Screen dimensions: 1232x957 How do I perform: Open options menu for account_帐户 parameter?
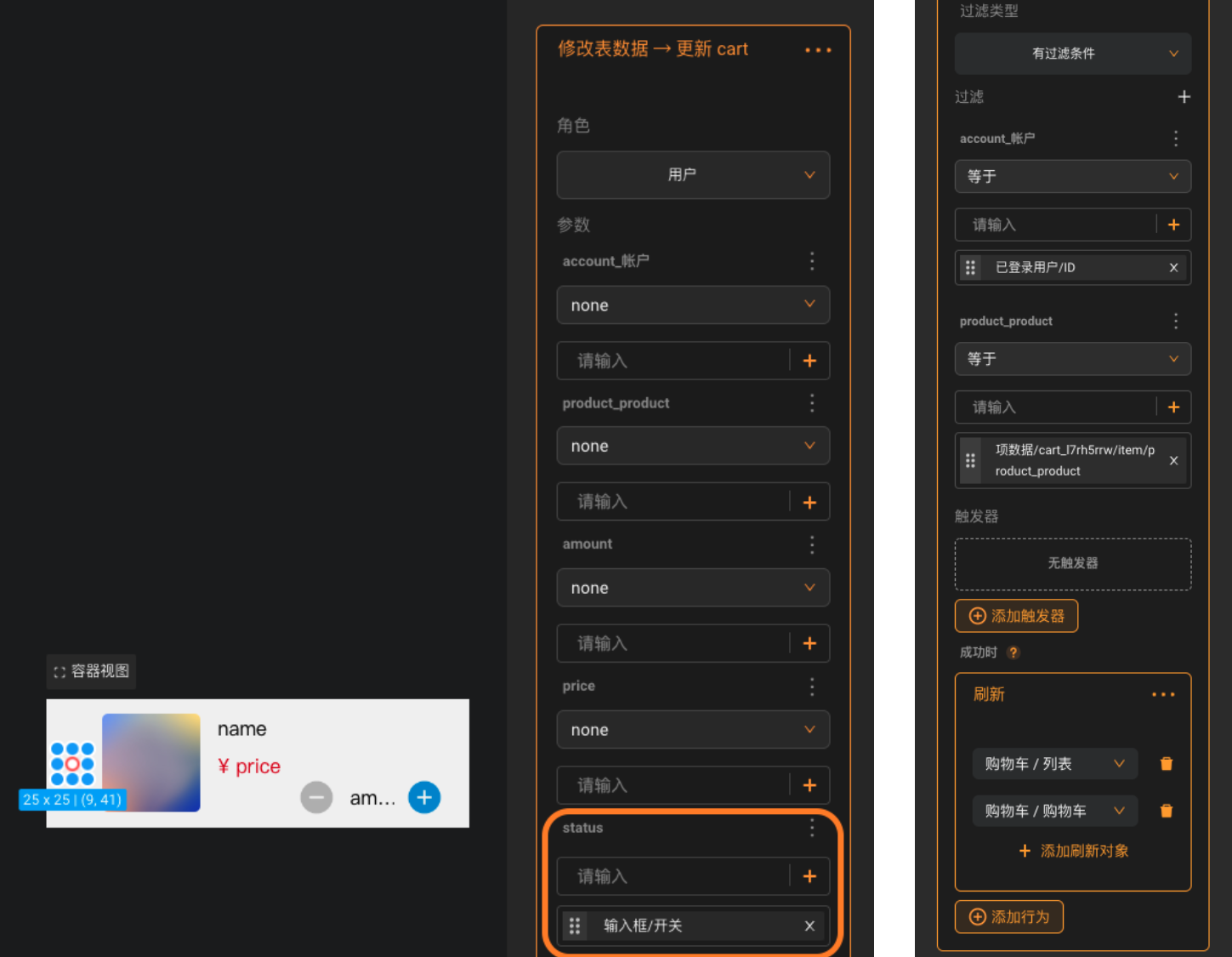pos(812,261)
